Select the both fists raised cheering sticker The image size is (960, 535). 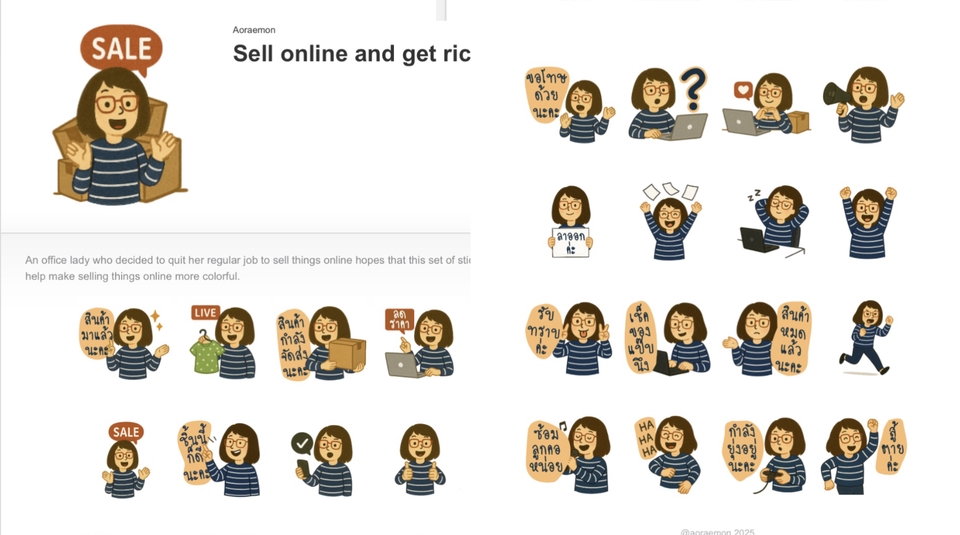pos(868,222)
